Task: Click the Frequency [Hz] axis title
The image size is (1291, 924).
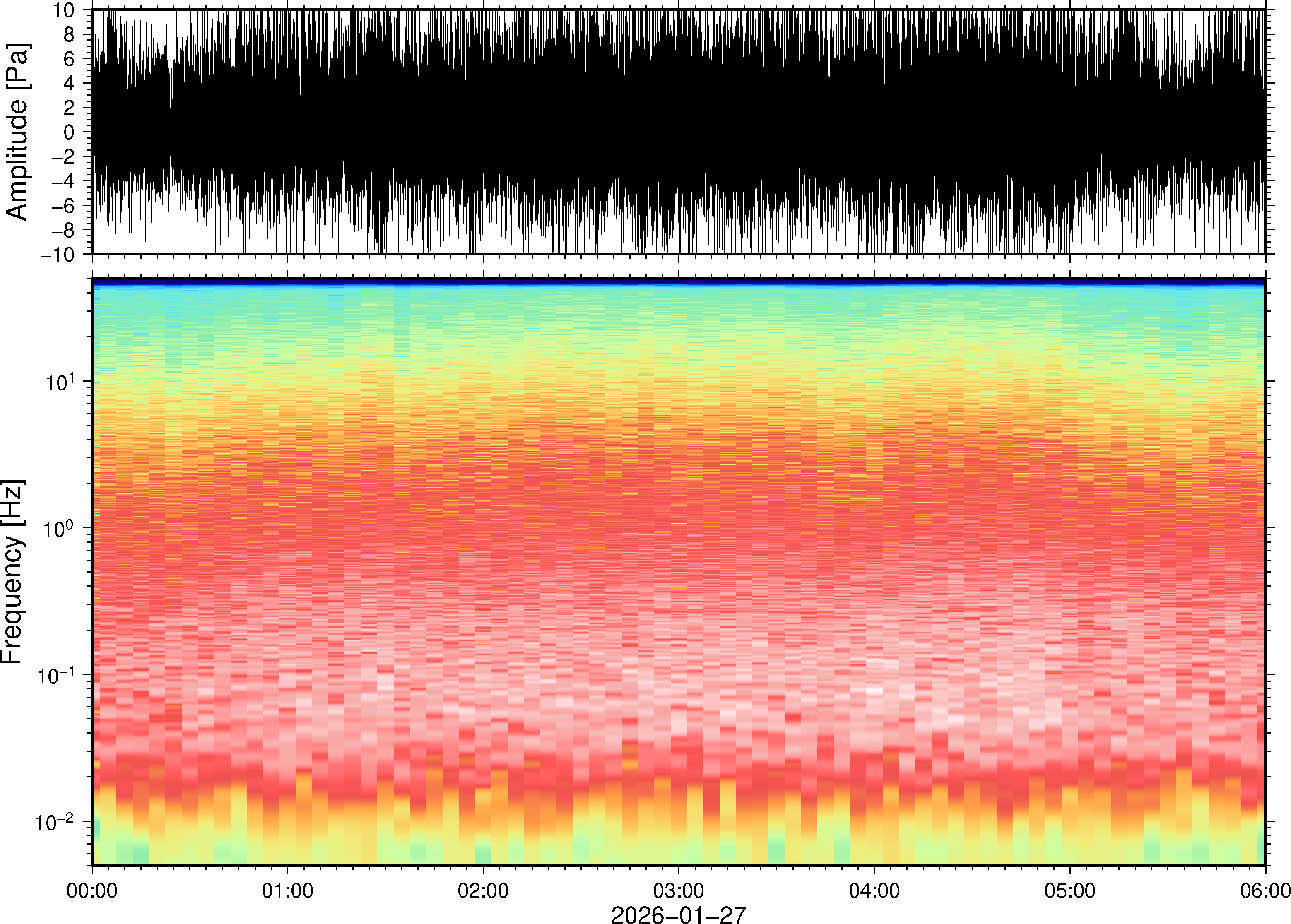Action: (12, 572)
